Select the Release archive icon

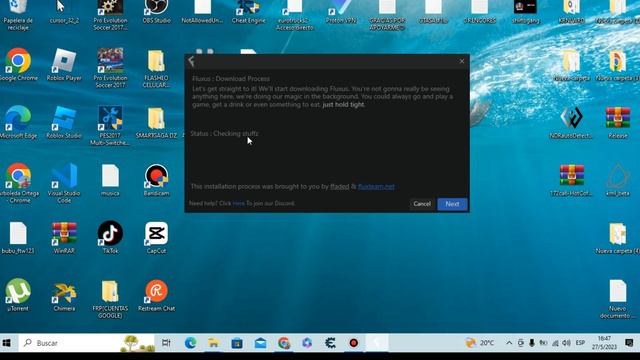tap(618, 122)
